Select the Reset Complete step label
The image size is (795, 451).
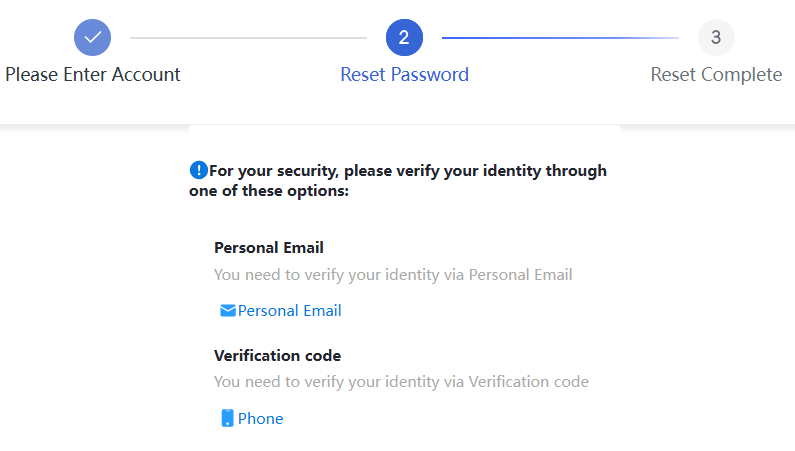click(x=716, y=75)
